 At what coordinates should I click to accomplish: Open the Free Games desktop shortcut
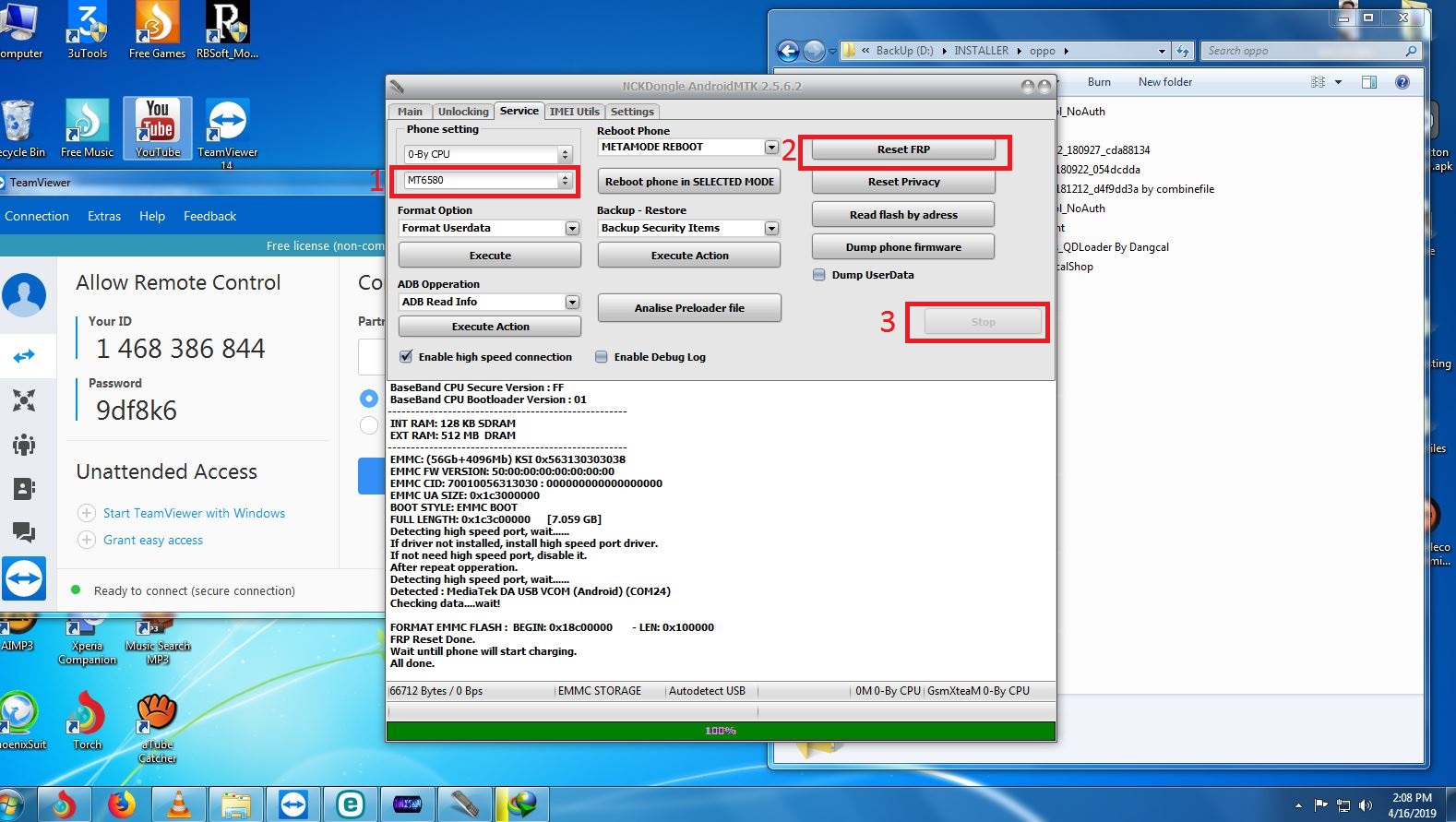157,30
